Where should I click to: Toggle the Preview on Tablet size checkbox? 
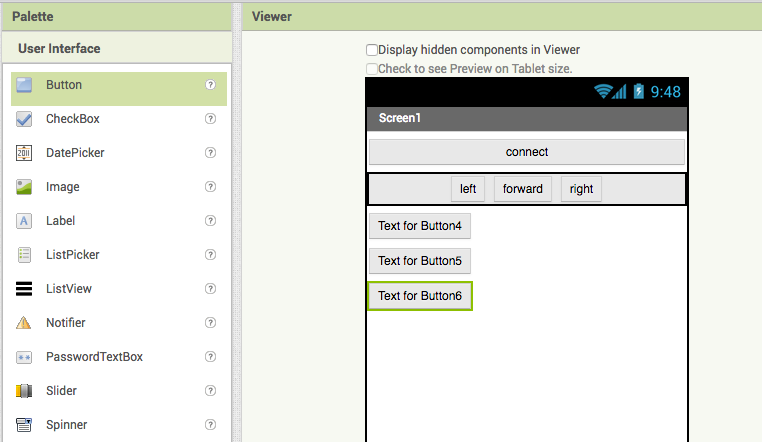[x=372, y=69]
